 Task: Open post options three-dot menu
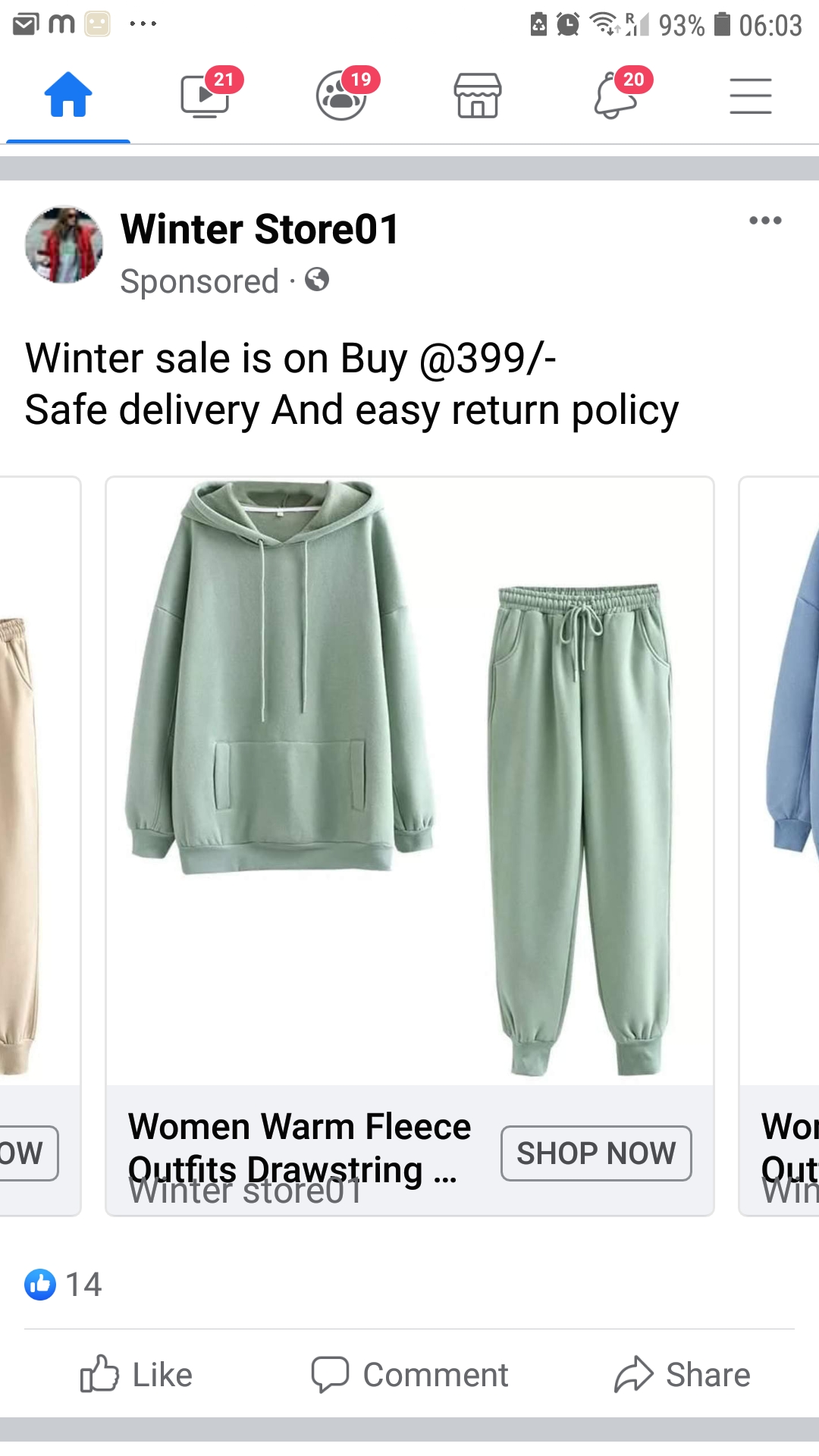[765, 221]
